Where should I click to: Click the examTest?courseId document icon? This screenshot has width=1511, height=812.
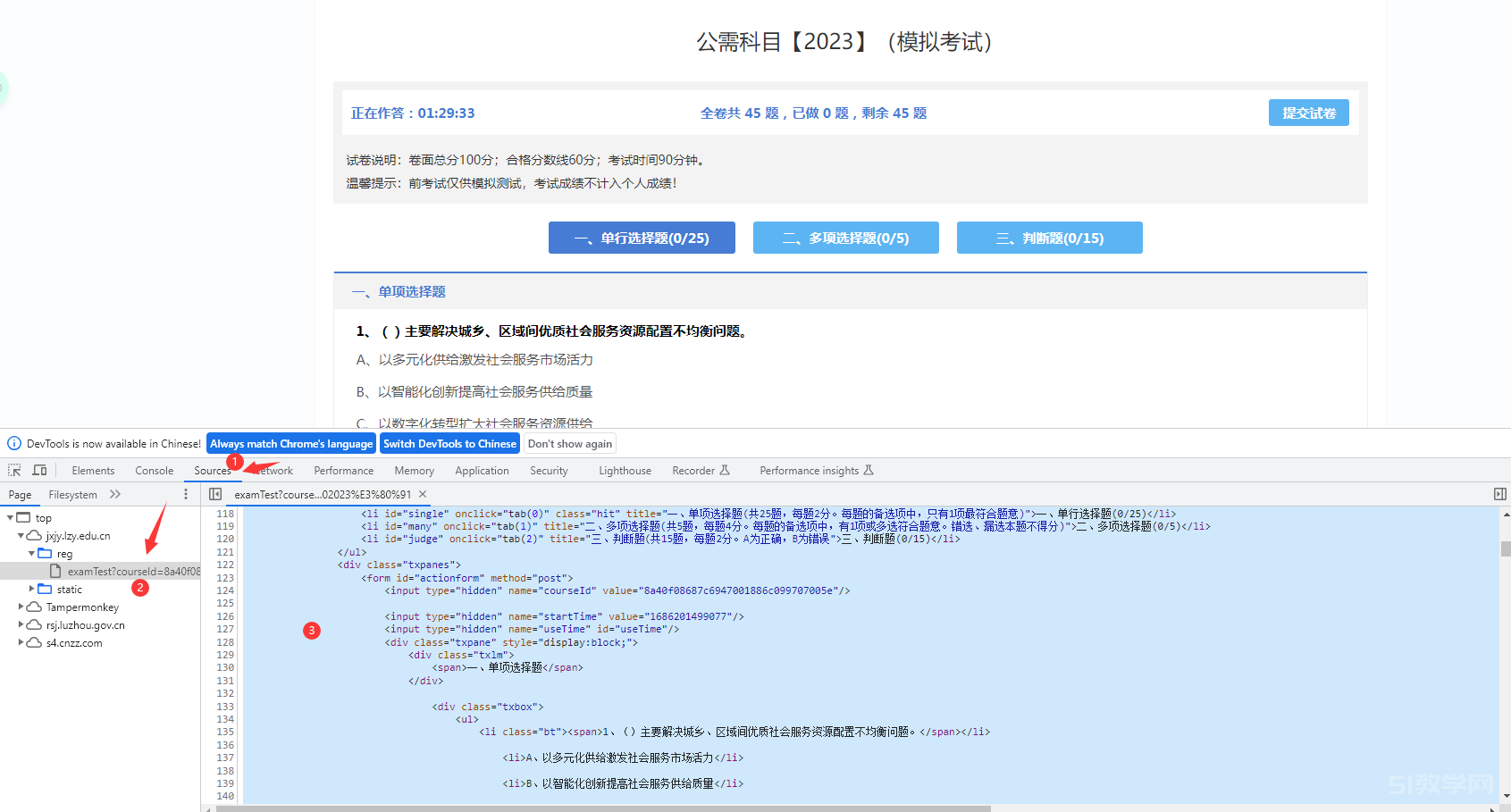(54, 571)
